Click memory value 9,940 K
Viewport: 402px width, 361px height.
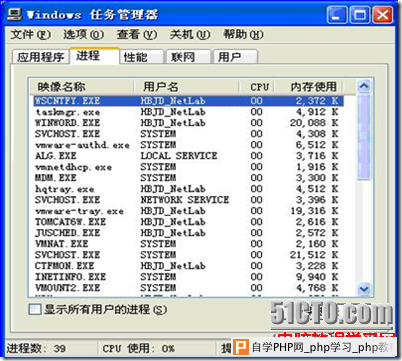click(x=317, y=277)
